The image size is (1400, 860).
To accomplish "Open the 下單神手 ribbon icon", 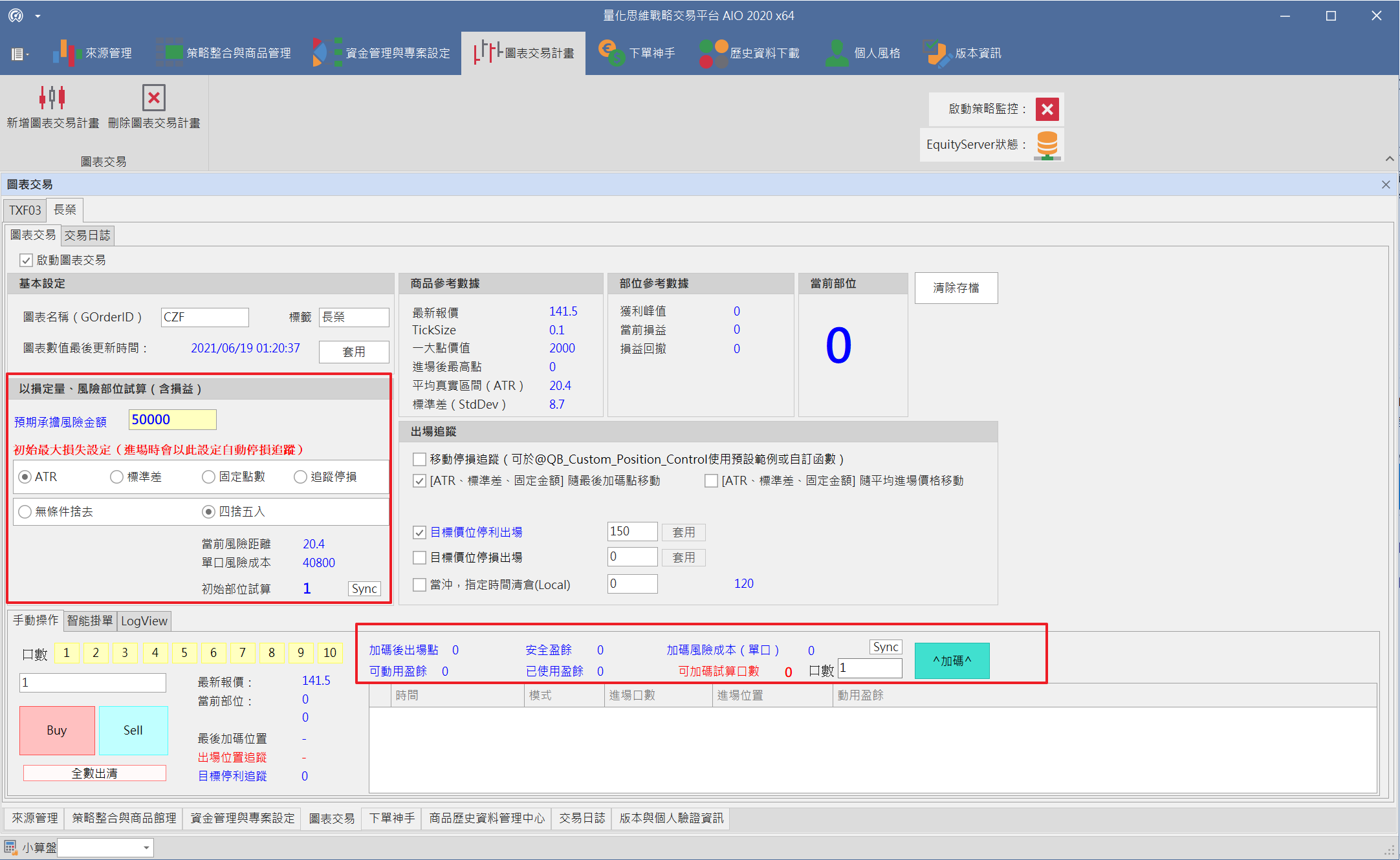I will [611, 53].
